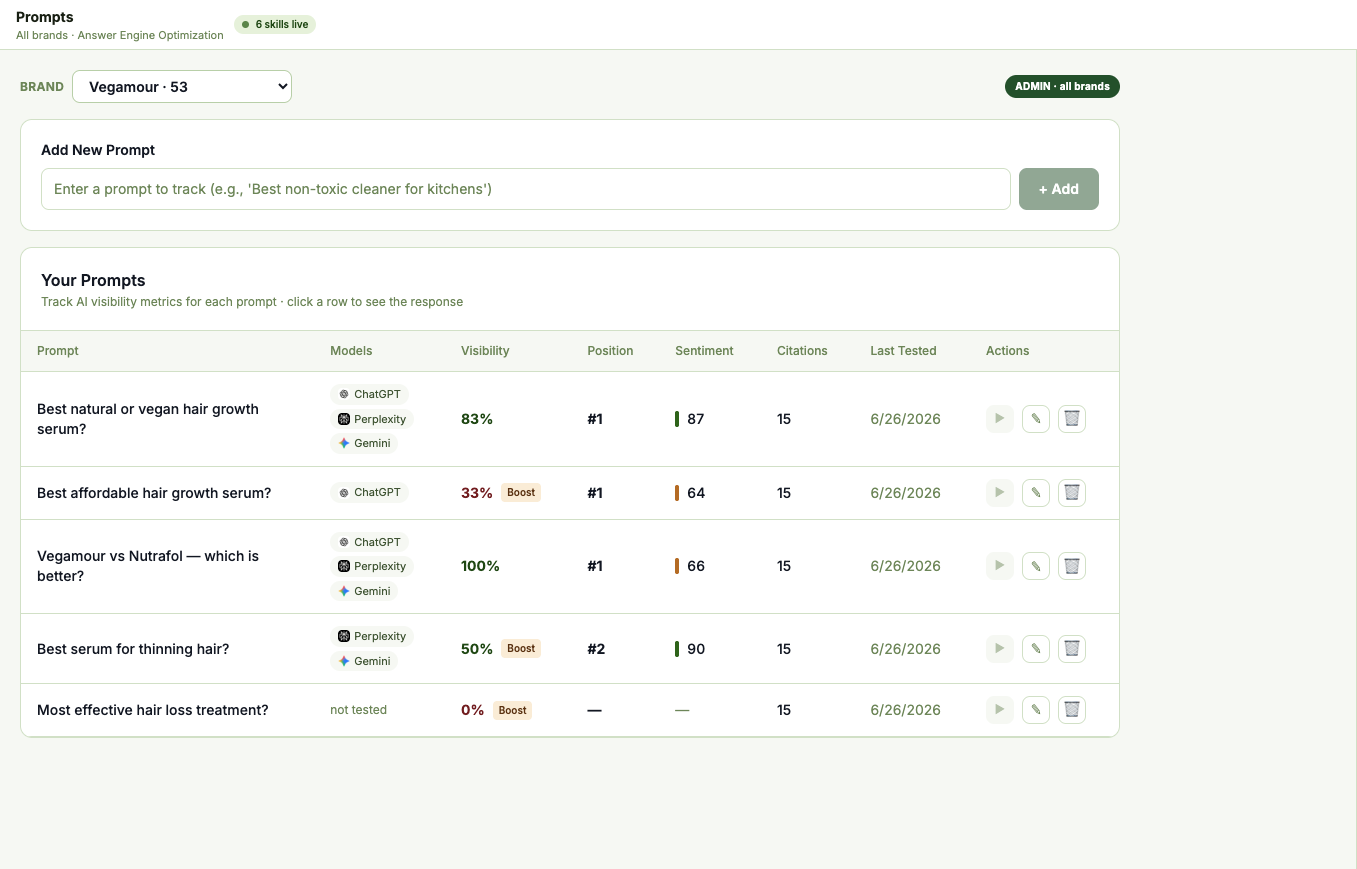Open 'Best serum for thinning hair?' row
1357x869 pixels.
tap(570, 649)
